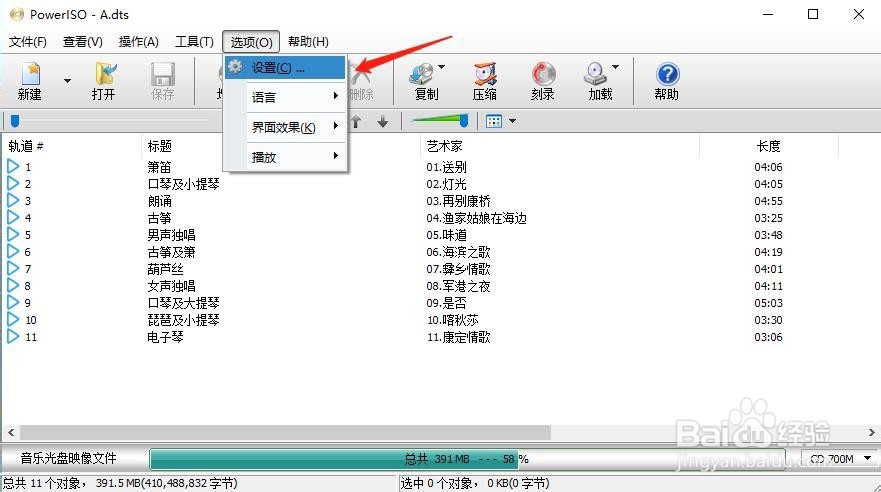Open the 文件(F) menu
The image size is (881, 492).
(28, 42)
